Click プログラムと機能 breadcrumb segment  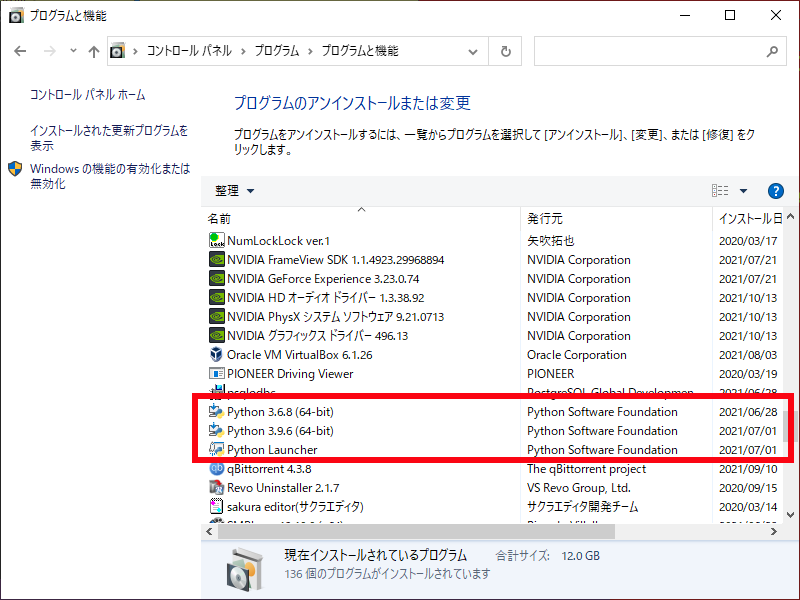pyautogui.click(x=360, y=51)
